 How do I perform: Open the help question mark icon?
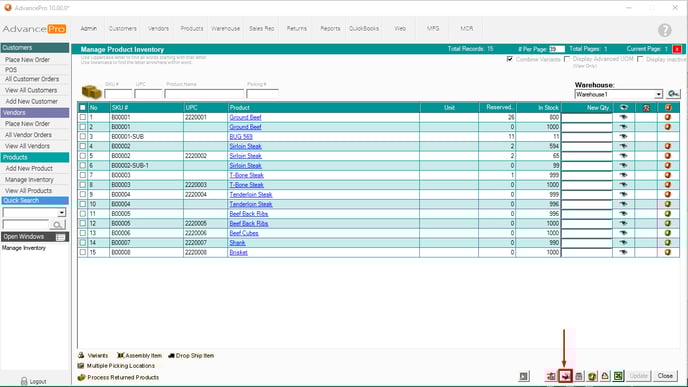coord(664,30)
